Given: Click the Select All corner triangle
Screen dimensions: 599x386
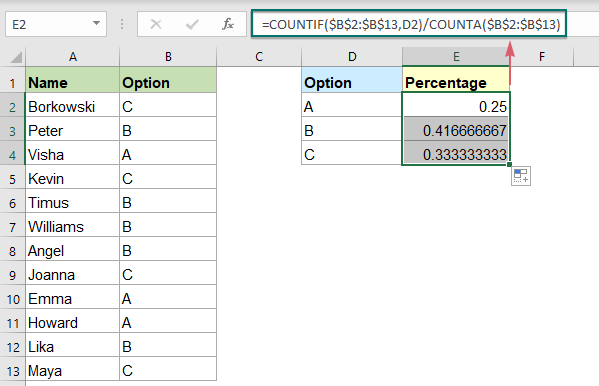Looking at the screenshot, I should pyautogui.click(x=16, y=57).
